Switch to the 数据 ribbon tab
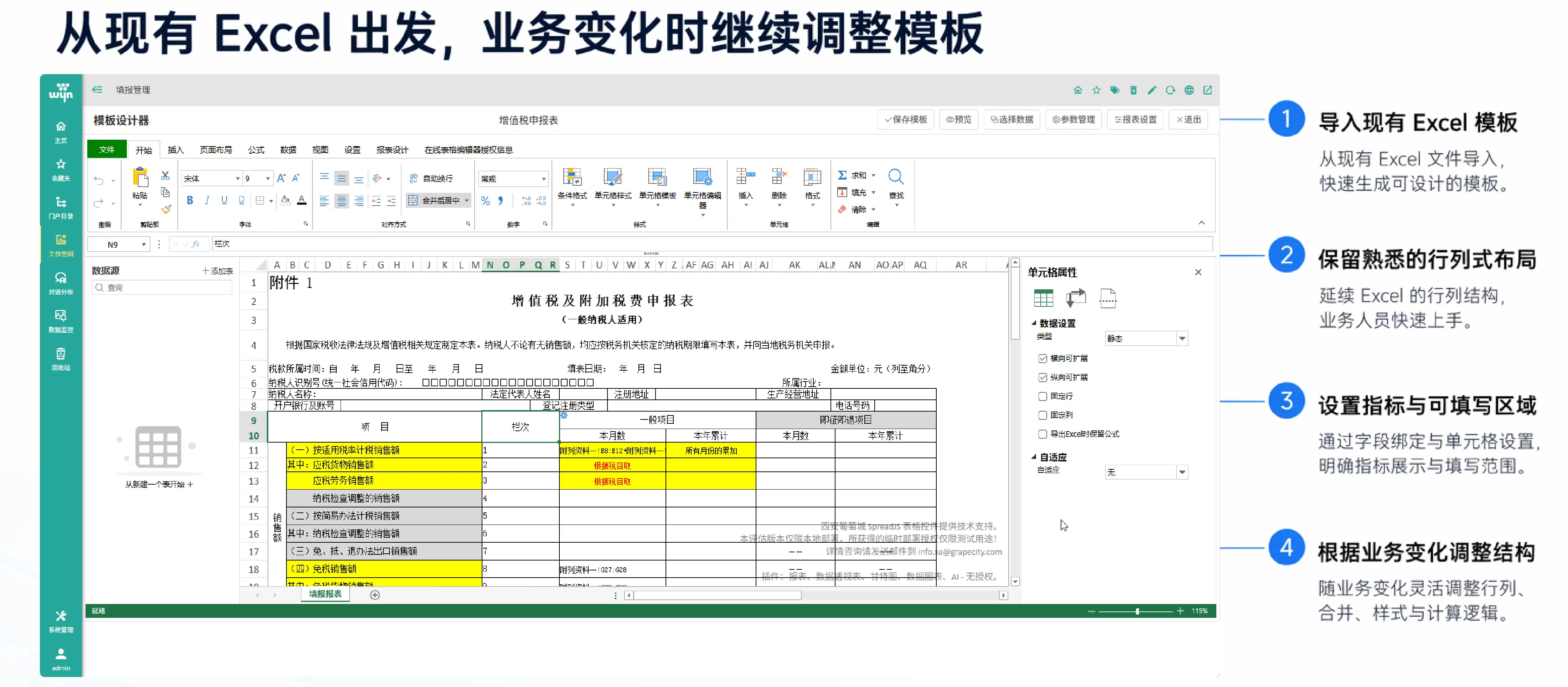The height and width of the screenshot is (687, 1568). click(288, 150)
